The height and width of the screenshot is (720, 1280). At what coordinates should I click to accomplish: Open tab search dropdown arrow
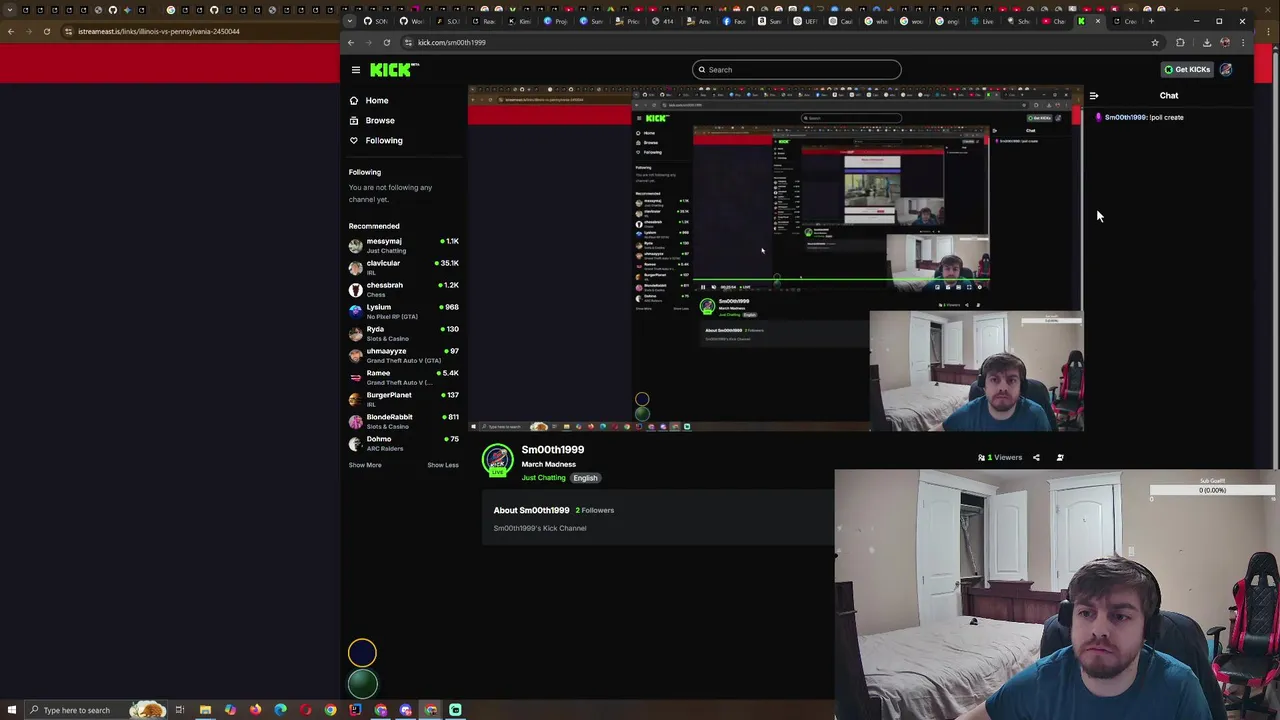(351, 21)
